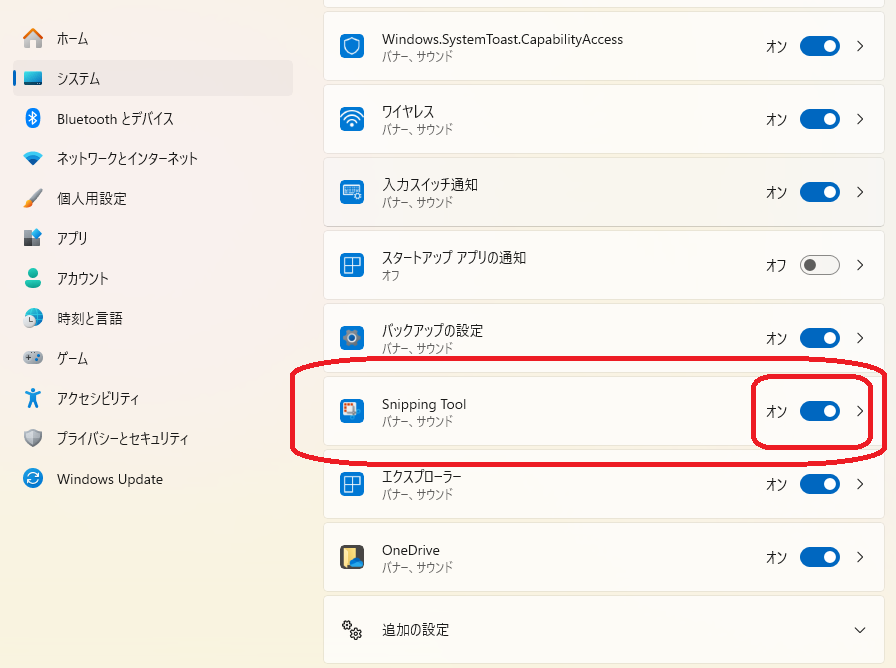The width and height of the screenshot is (896, 668).
Task: Click the personalization paintbrush icon
Action: coord(33,198)
